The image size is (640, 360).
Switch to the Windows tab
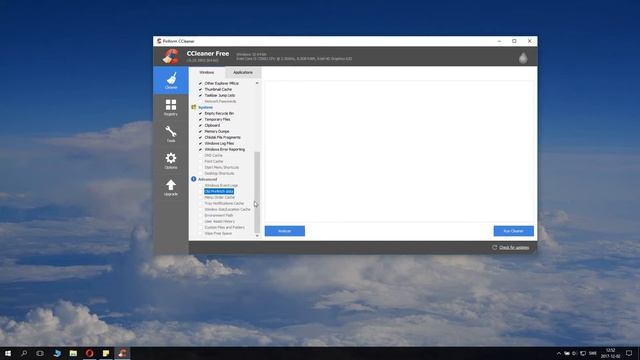[207, 72]
